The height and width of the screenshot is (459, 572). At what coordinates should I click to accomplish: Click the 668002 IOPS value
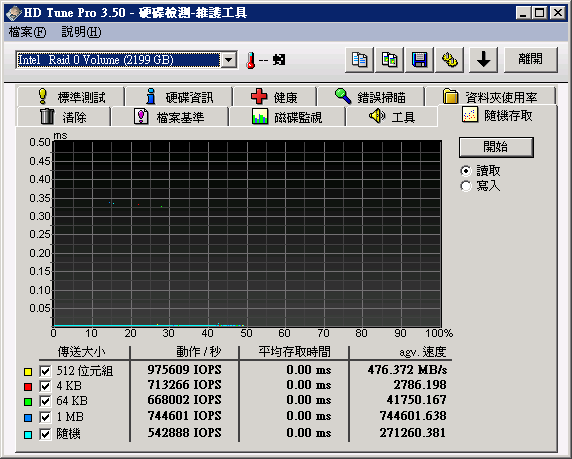click(185, 400)
